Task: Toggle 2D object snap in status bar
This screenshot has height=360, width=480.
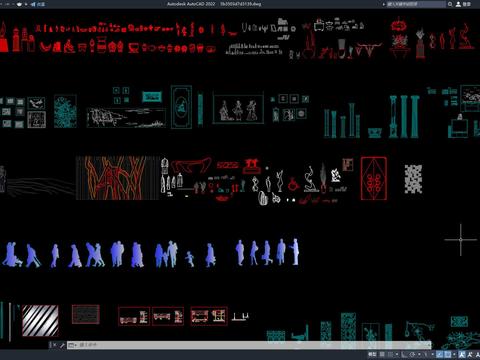Action: tap(448, 354)
